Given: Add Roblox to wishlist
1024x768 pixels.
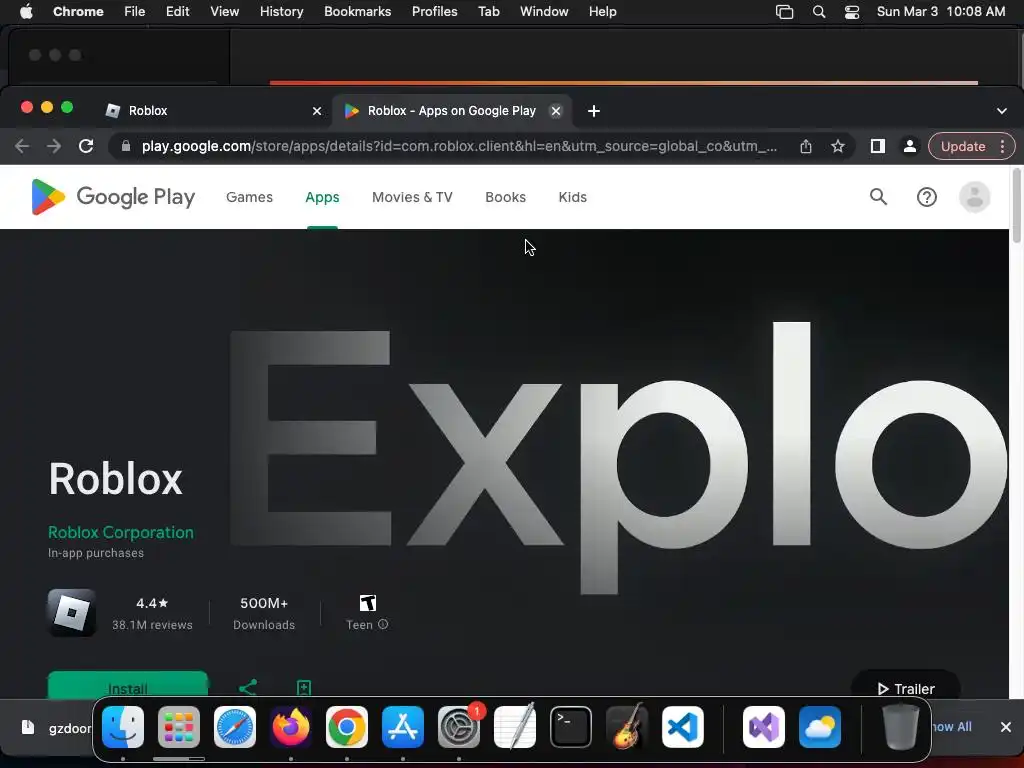Looking at the screenshot, I should click(x=304, y=688).
